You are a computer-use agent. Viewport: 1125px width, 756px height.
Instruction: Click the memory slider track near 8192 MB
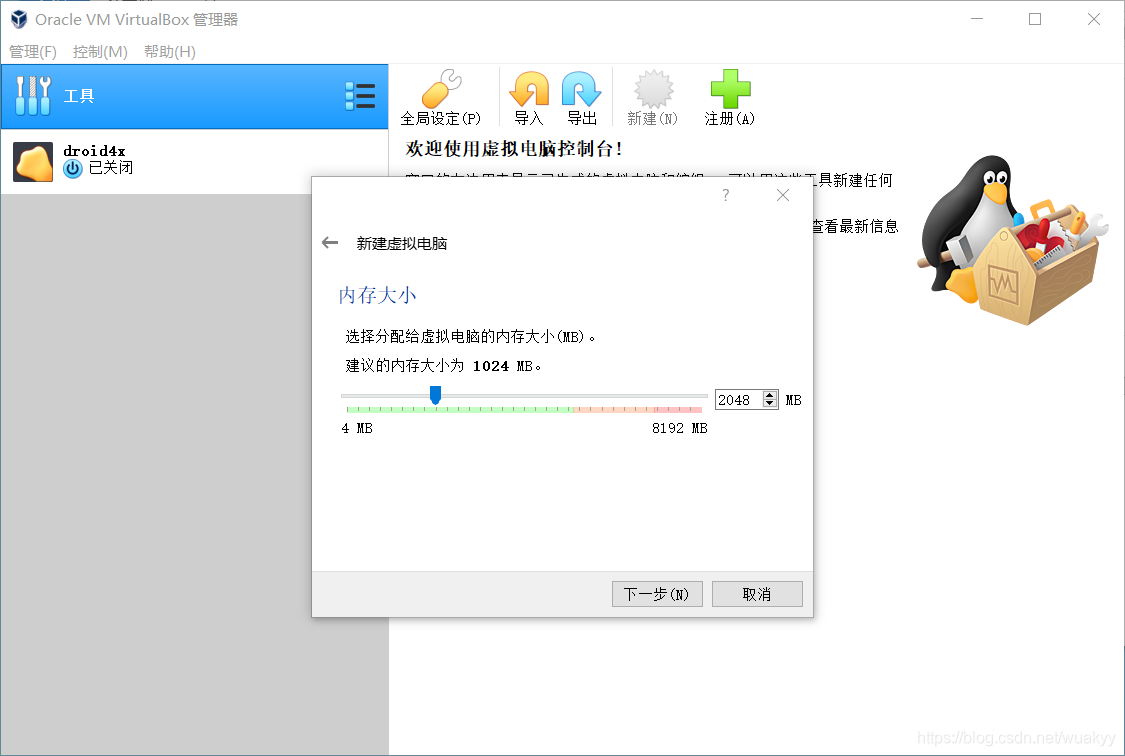click(703, 396)
